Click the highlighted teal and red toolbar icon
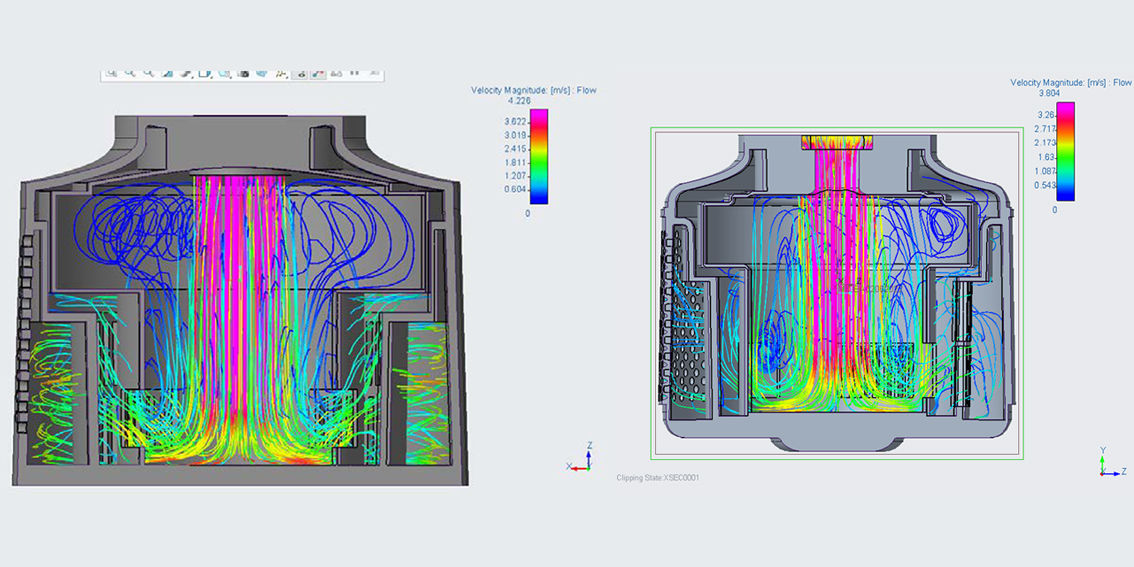The height and width of the screenshot is (567, 1134). 319,74
